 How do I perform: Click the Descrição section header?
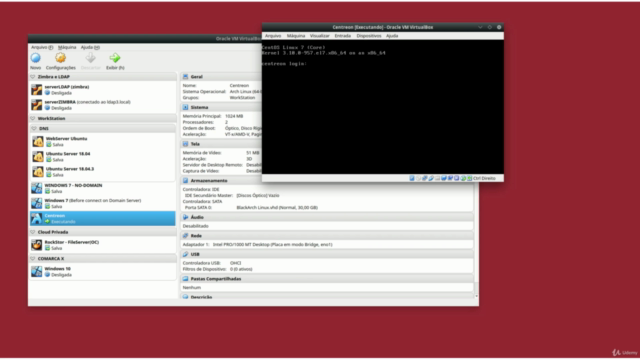tap(327, 297)
